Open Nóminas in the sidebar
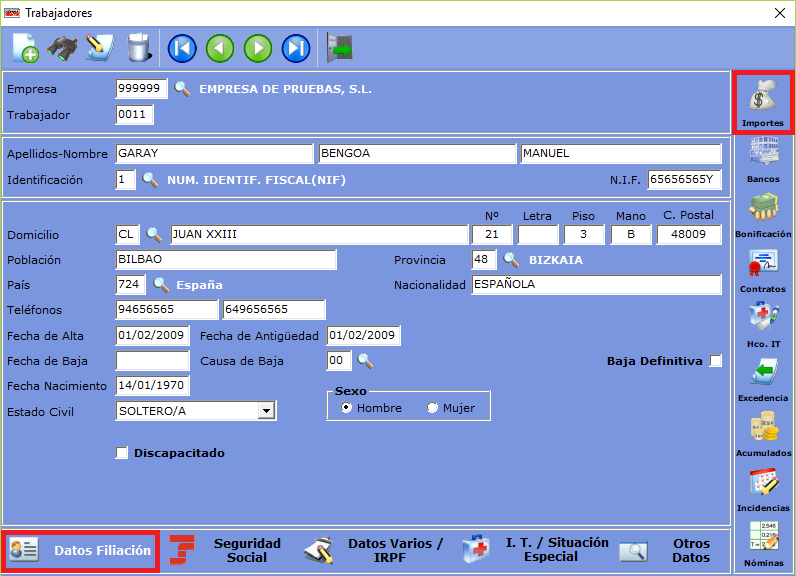 point(763,545)
